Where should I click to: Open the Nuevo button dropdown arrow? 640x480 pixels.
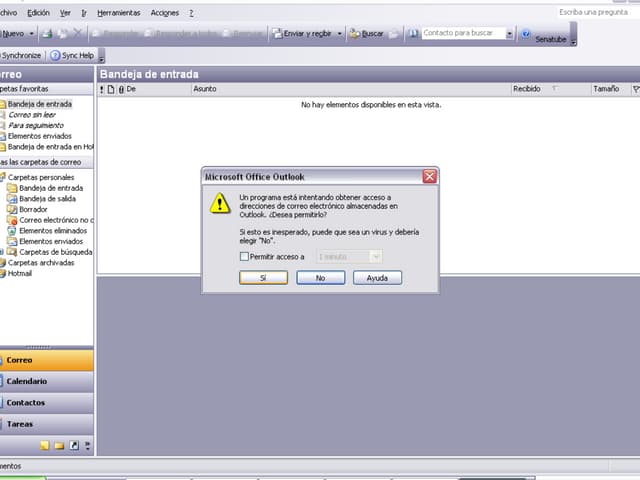click(x=31, y=34)
